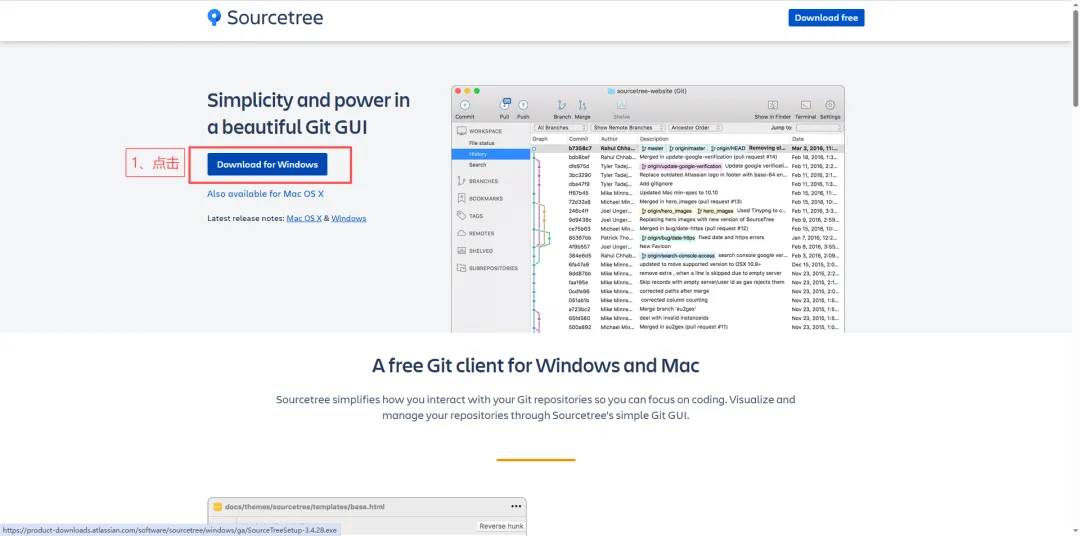Viewport: 1080px width, 536px height.
Task: Select the Merge toolbar icon
Action: click(x=582, y=105)
